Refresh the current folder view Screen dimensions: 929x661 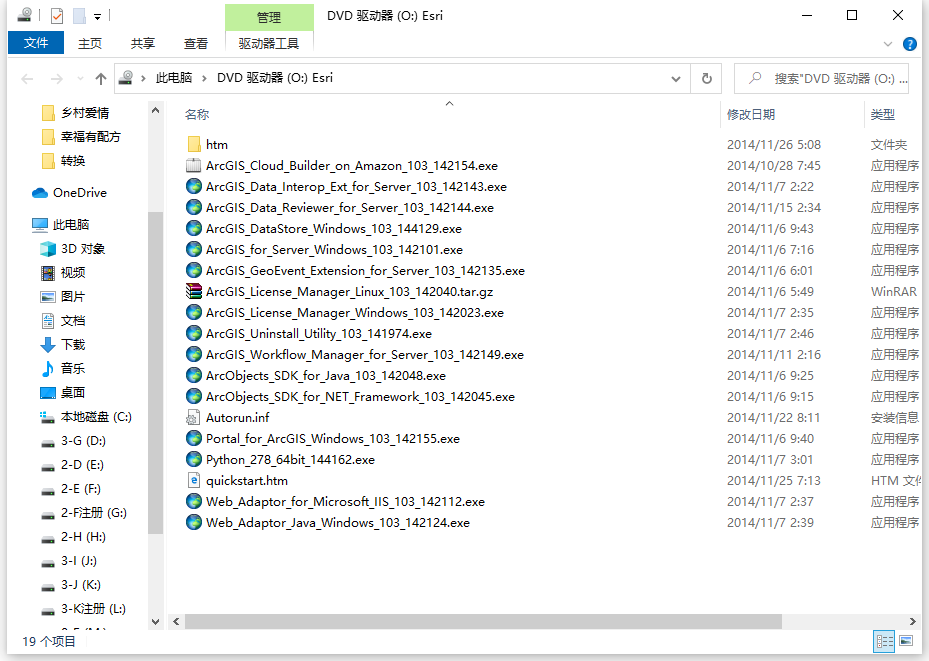[x=706, y=78]
